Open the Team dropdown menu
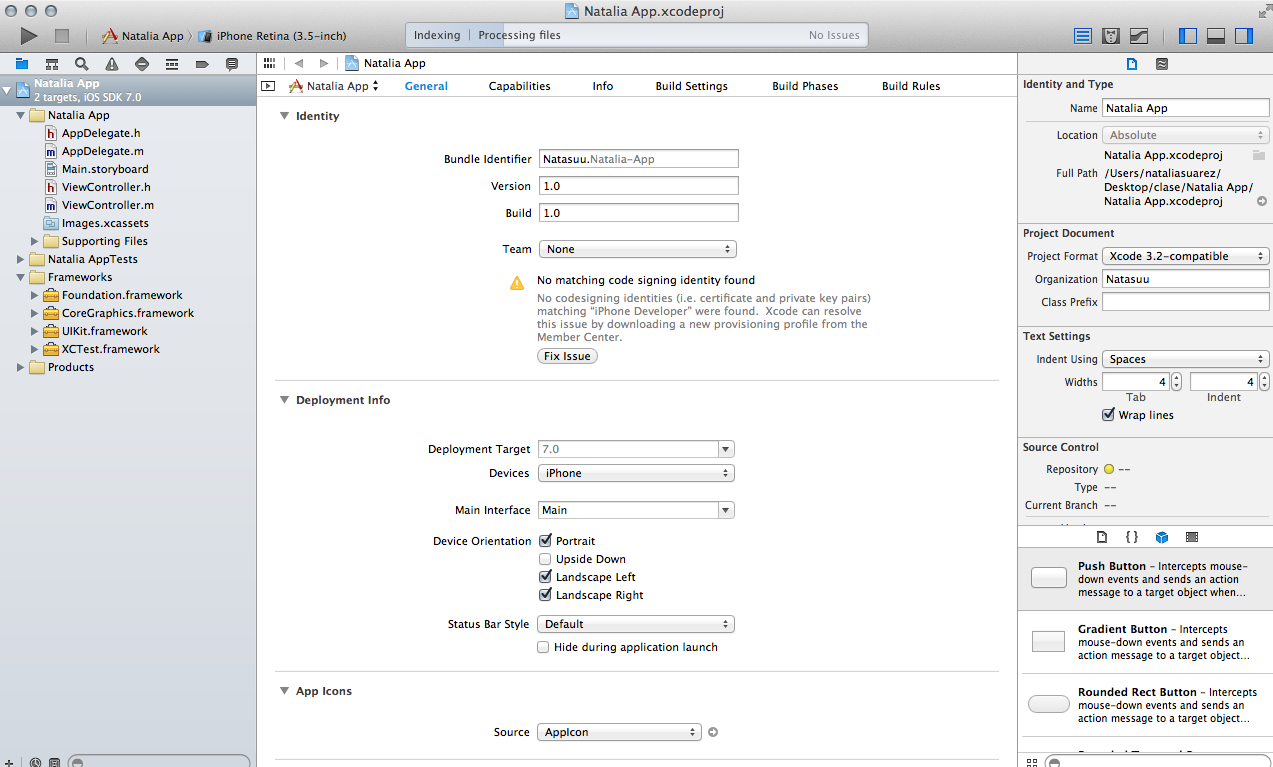This screenshot has height=767, width=1273. pyautogui.click(x=636, y=249)
